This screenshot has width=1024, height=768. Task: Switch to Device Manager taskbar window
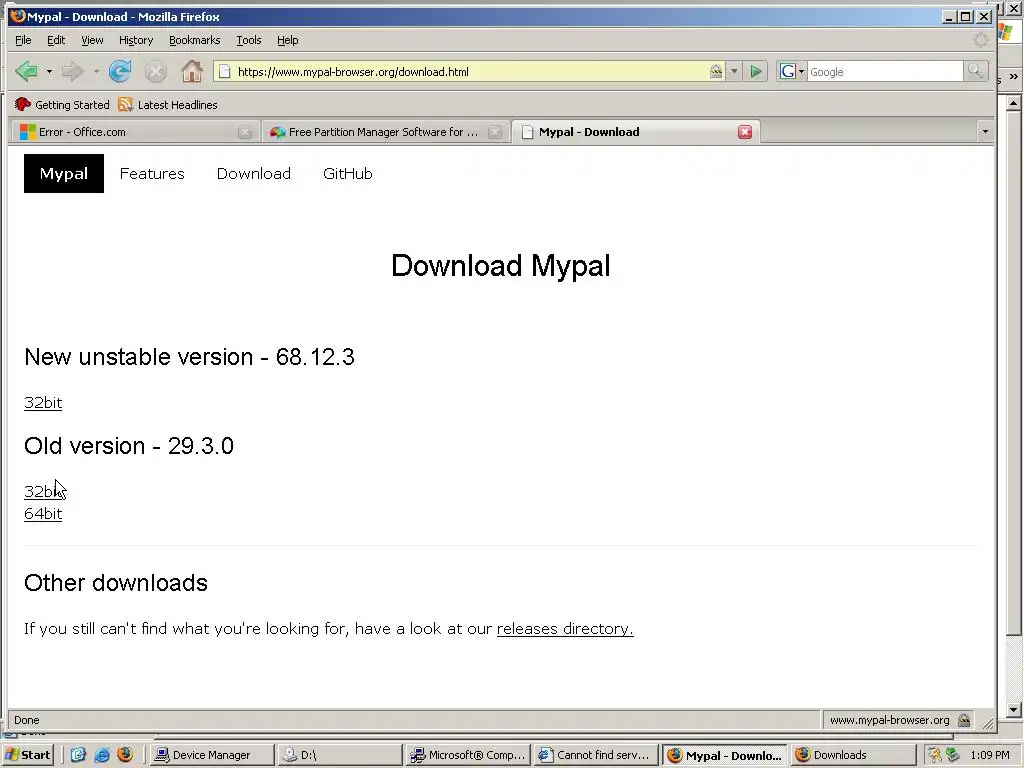coord(212,755)
